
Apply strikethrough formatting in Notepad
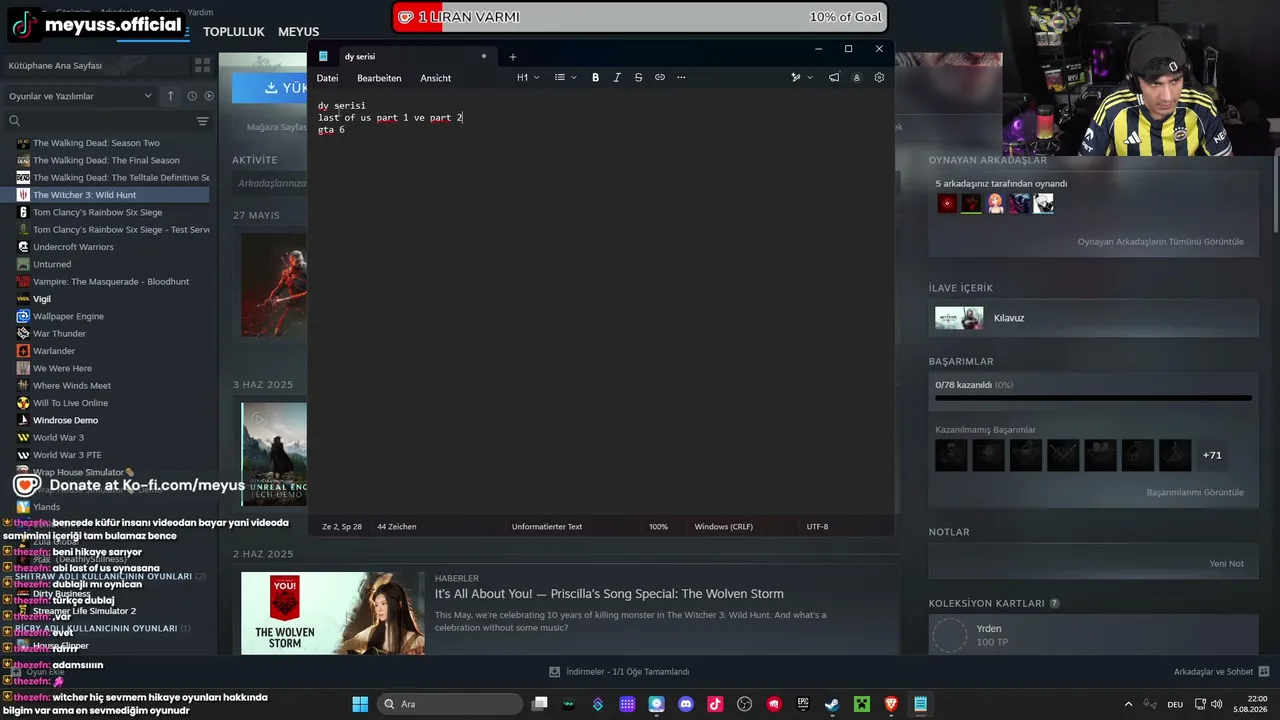coord(638,77)
